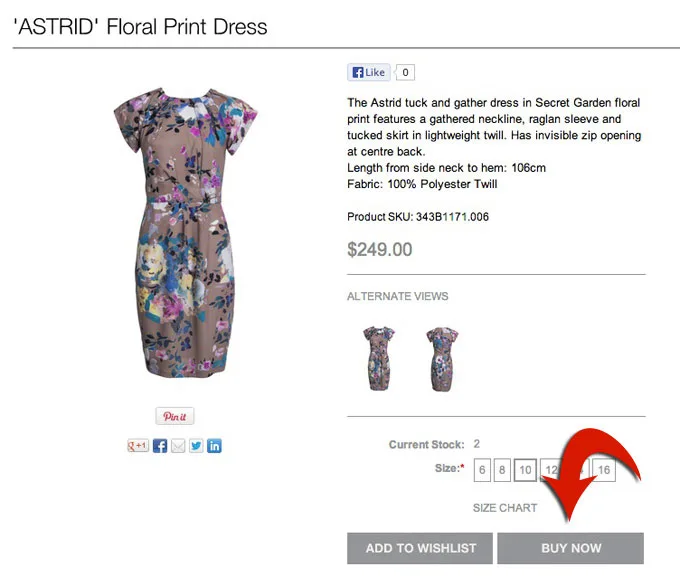Share on Twitter bird icon
The height and width of the screenshot is (576, 680).
pos(196,446)
